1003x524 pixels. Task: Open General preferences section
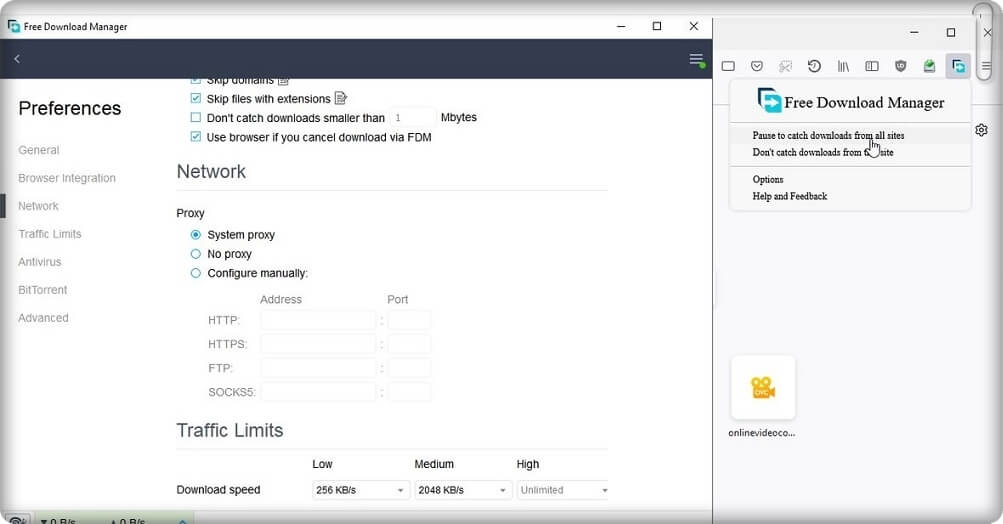coord(38,150)
